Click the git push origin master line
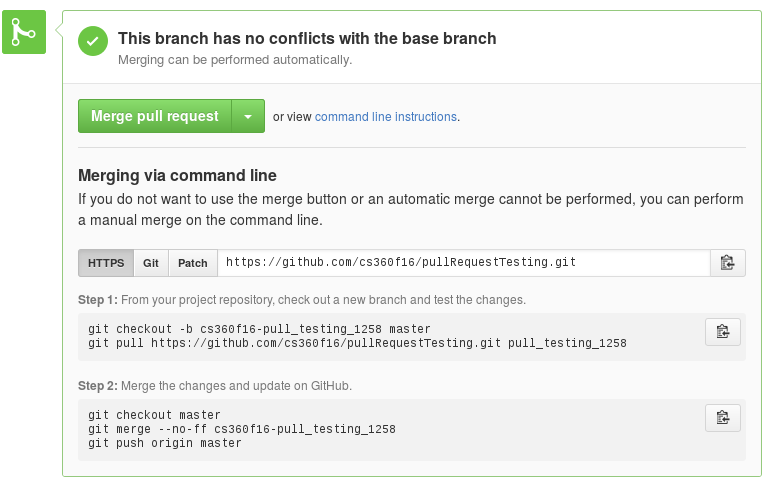765x484 pixels. (x=165, y=443)
